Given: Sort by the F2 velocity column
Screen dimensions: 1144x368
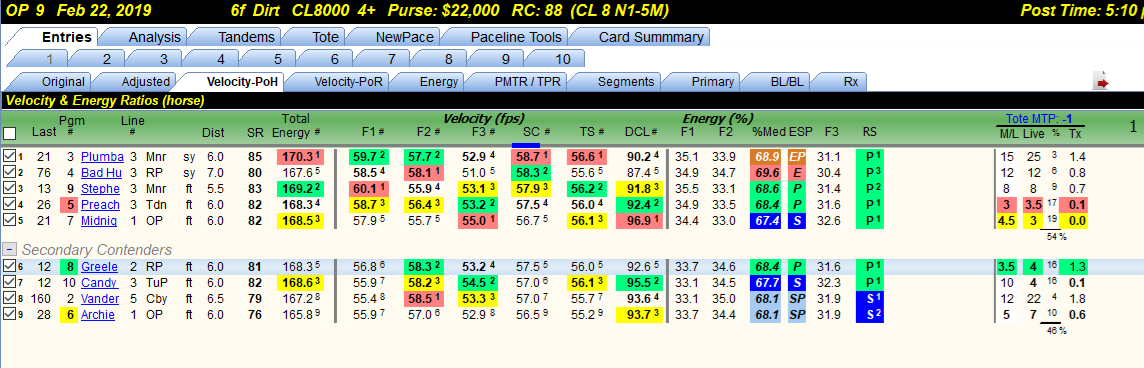Looking at the screenshot, I should [x=427, y=132].
